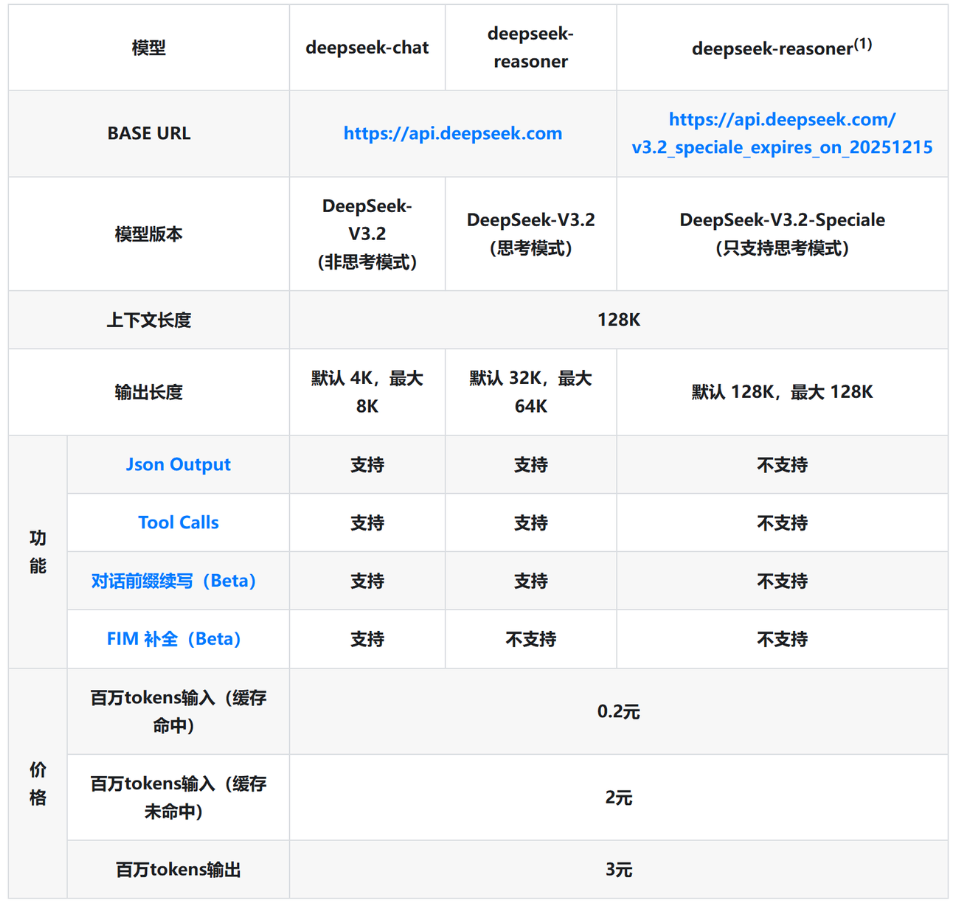Open the Json Output link
This screenshot has height=904, width=954.
pos(178,464)
